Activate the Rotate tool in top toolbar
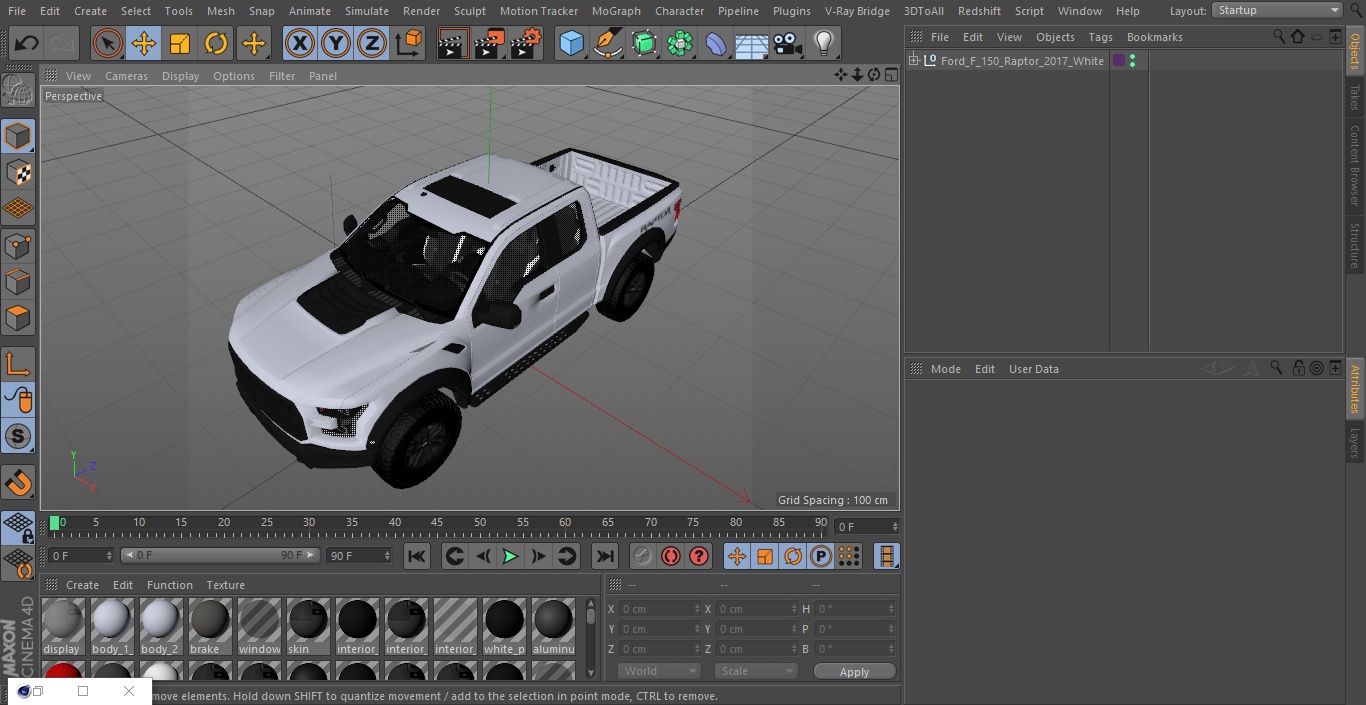Viewport: 1366px width, 705px height. pyautogui.click(x=216, y=43)
